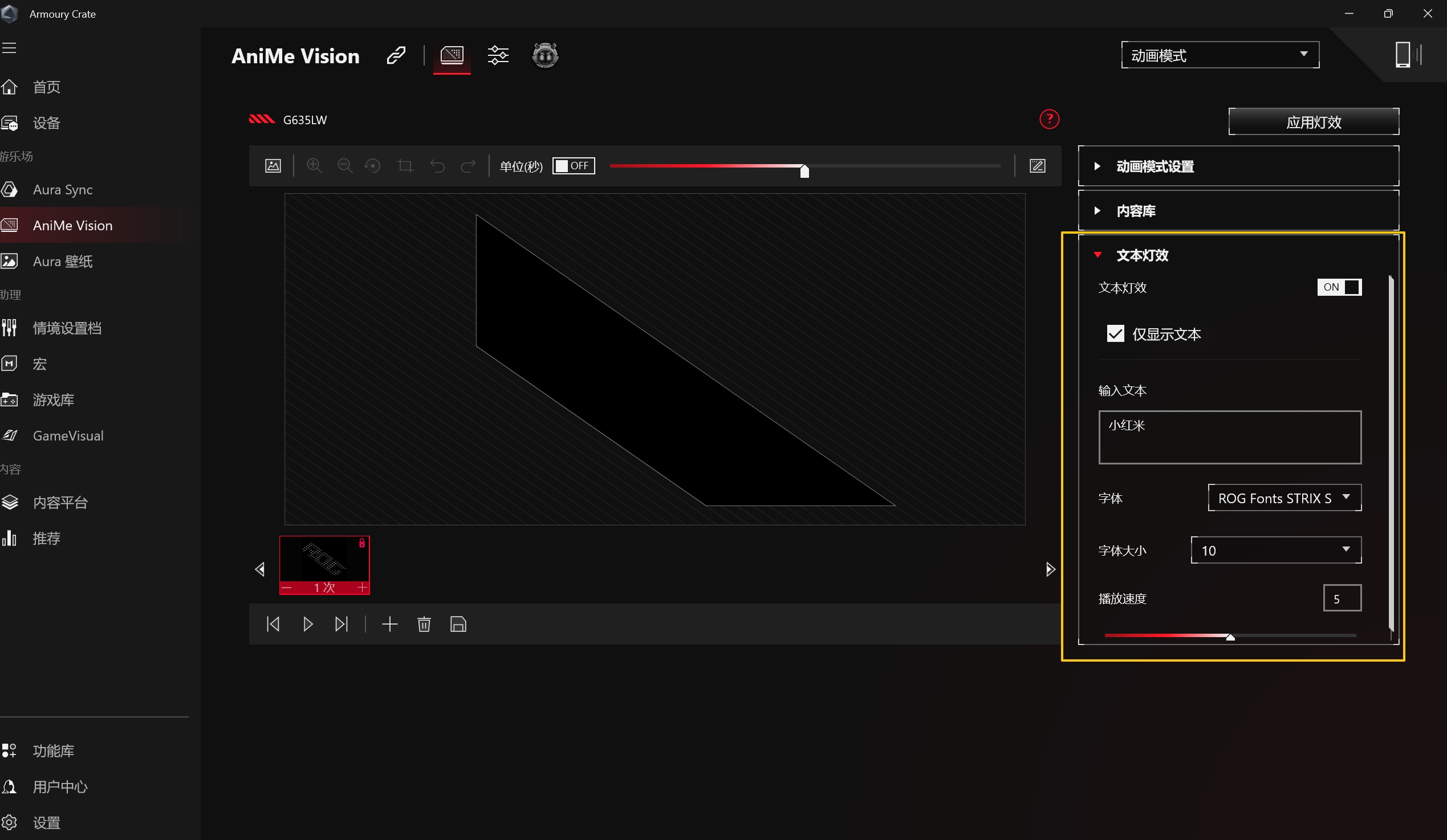The height and width of the screenshot is (840, 1447).
Task: Open 用户中心 user center
Action: 60,786
